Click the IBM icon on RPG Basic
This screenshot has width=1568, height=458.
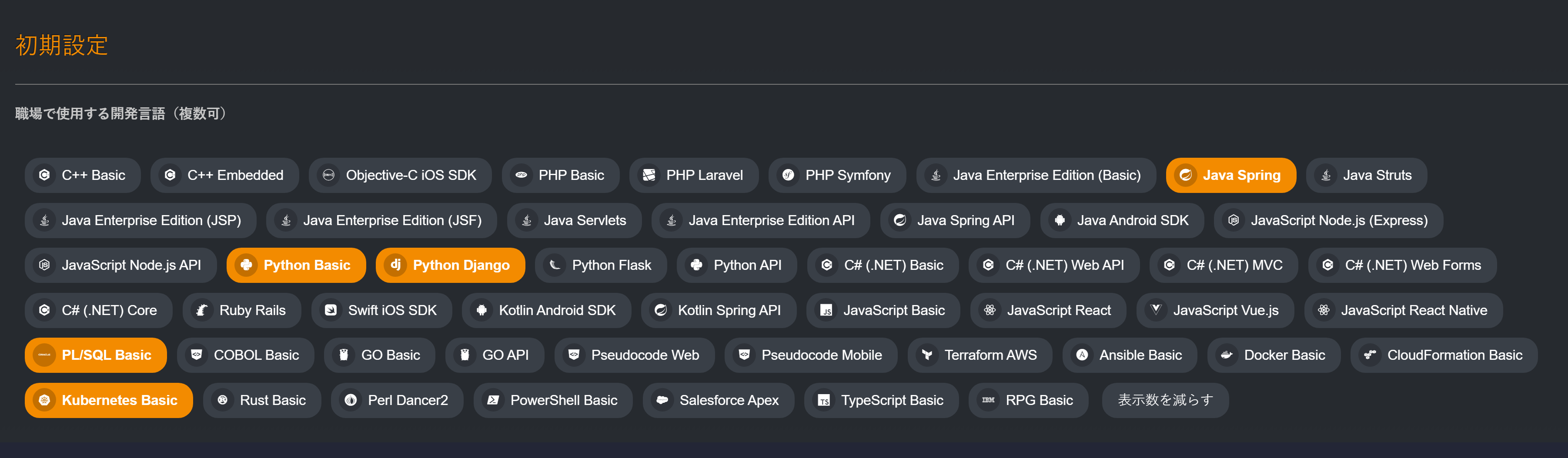(988, 400)
